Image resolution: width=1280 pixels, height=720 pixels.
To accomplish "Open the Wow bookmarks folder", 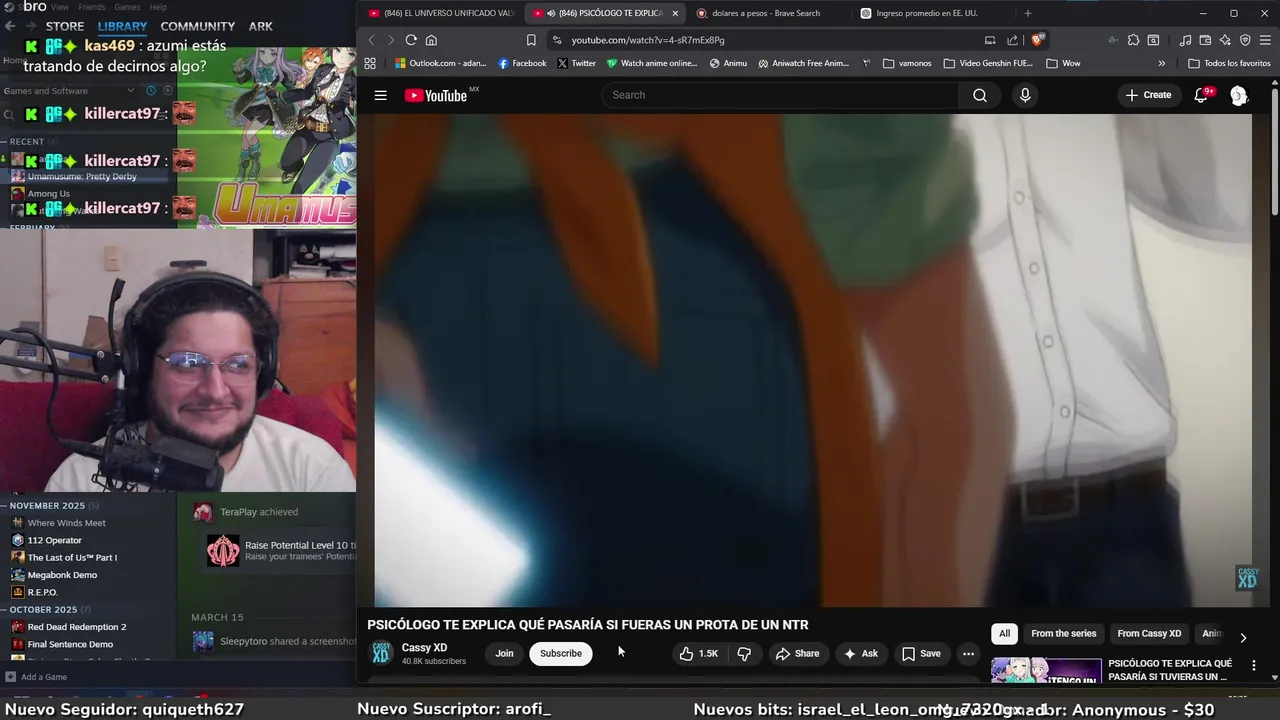I will (1063, 63).
